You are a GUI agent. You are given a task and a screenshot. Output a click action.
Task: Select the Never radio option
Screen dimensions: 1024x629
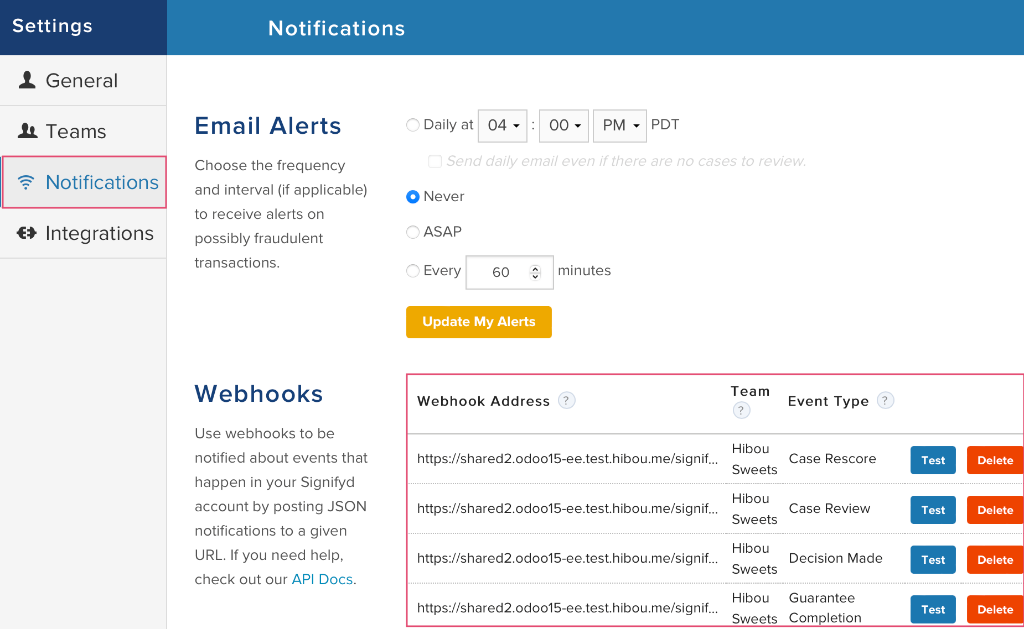(413, 197)
